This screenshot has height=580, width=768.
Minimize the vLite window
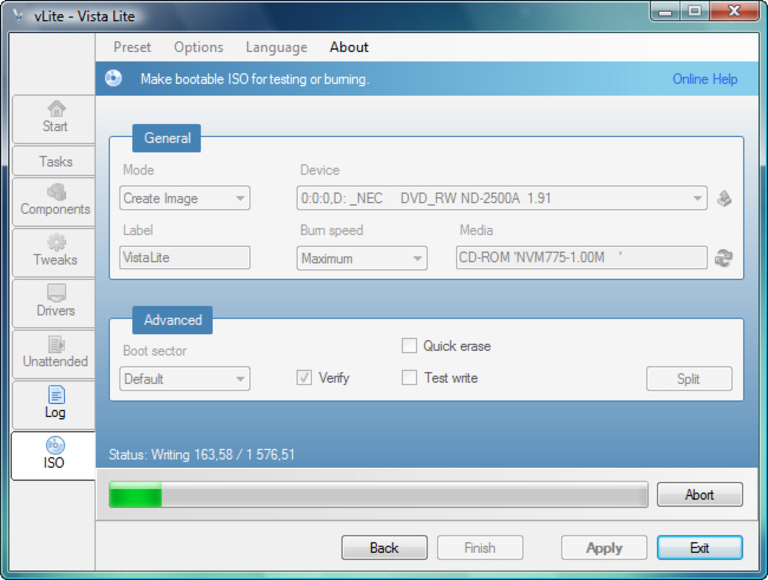point(665,11)
